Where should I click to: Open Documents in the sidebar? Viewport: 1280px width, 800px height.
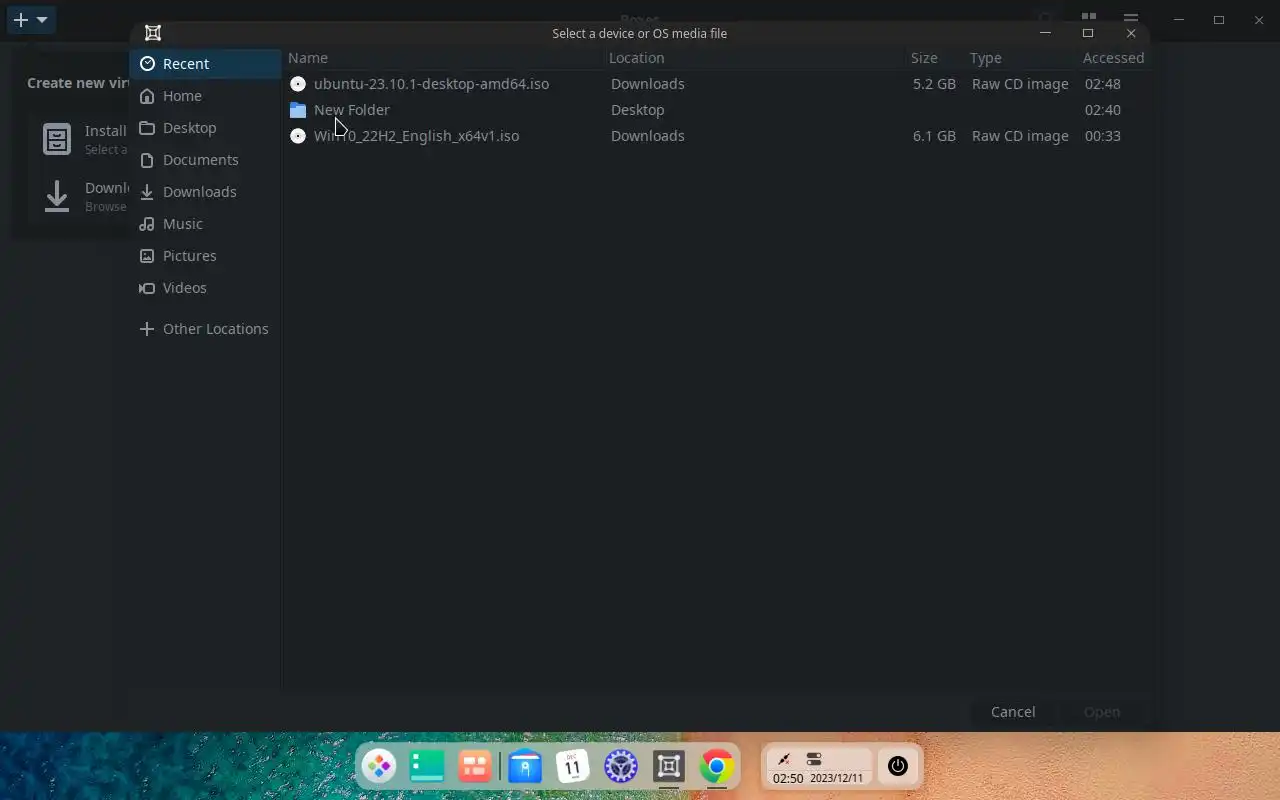coord(205,160)
